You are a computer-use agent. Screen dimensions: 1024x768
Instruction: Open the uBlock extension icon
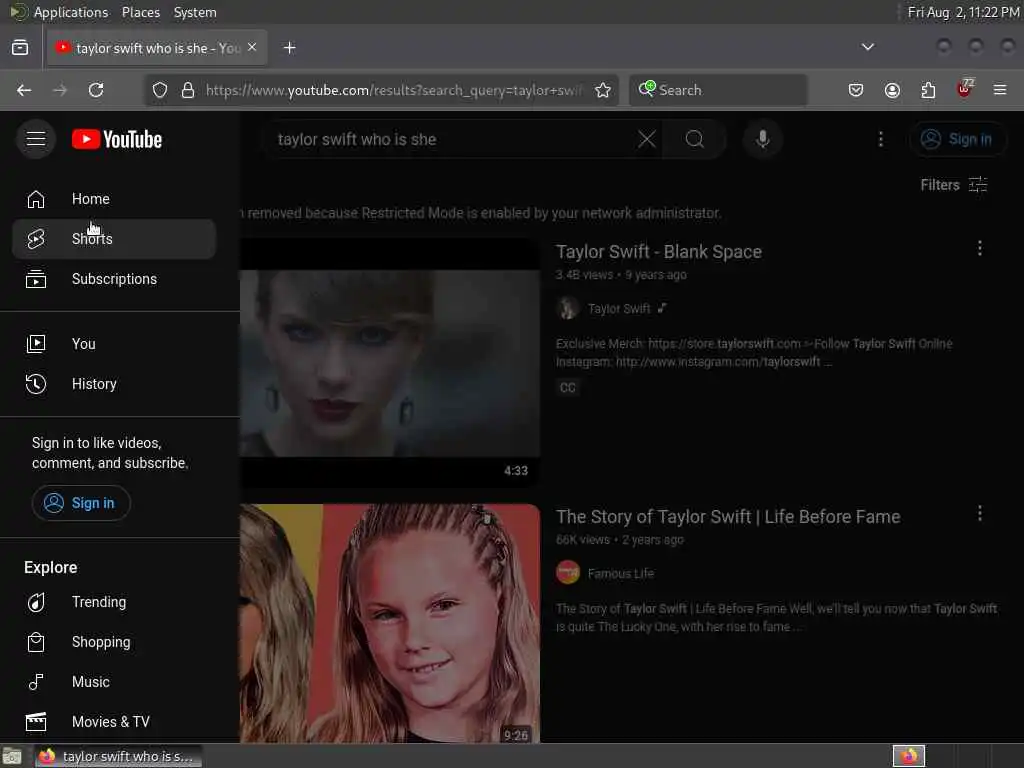pos(965,89)
